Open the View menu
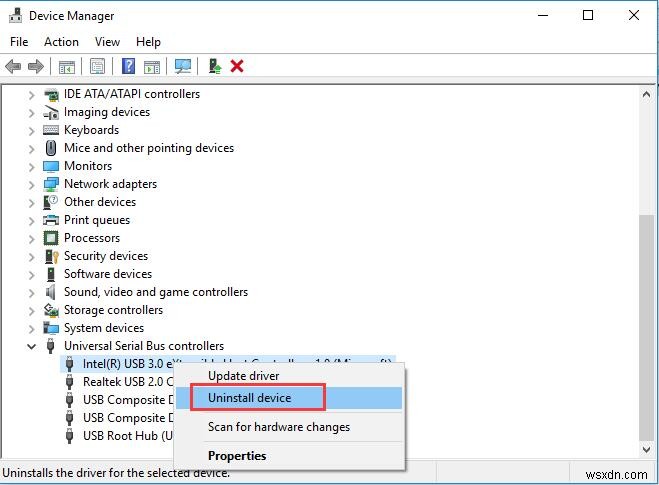Image resolution: width=659 pixels, height=485 pixels. [107, 42]
